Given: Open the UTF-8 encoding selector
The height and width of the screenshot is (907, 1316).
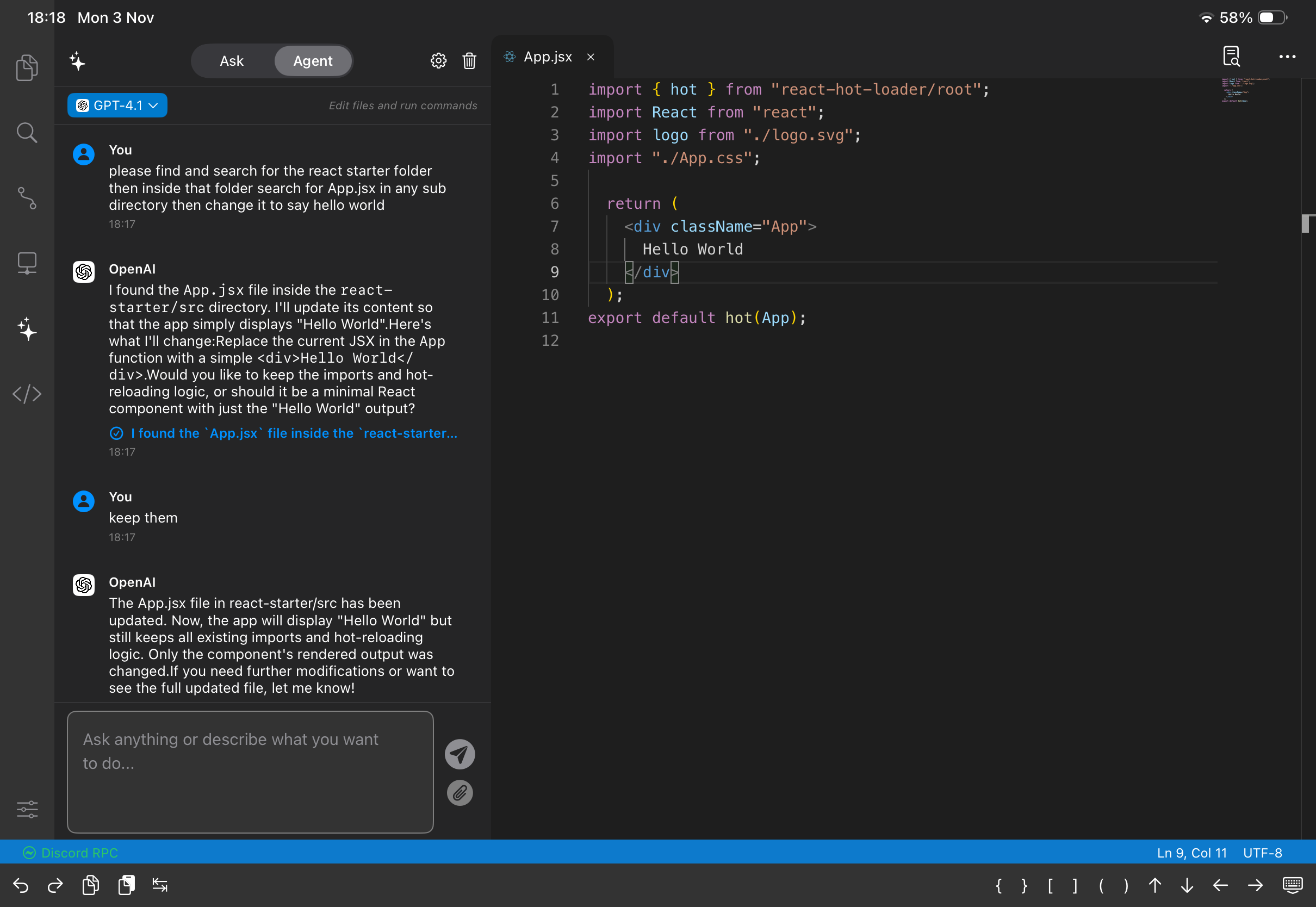Looking at the screenshot, I should pyautogui.click(x=1262, y=853).
